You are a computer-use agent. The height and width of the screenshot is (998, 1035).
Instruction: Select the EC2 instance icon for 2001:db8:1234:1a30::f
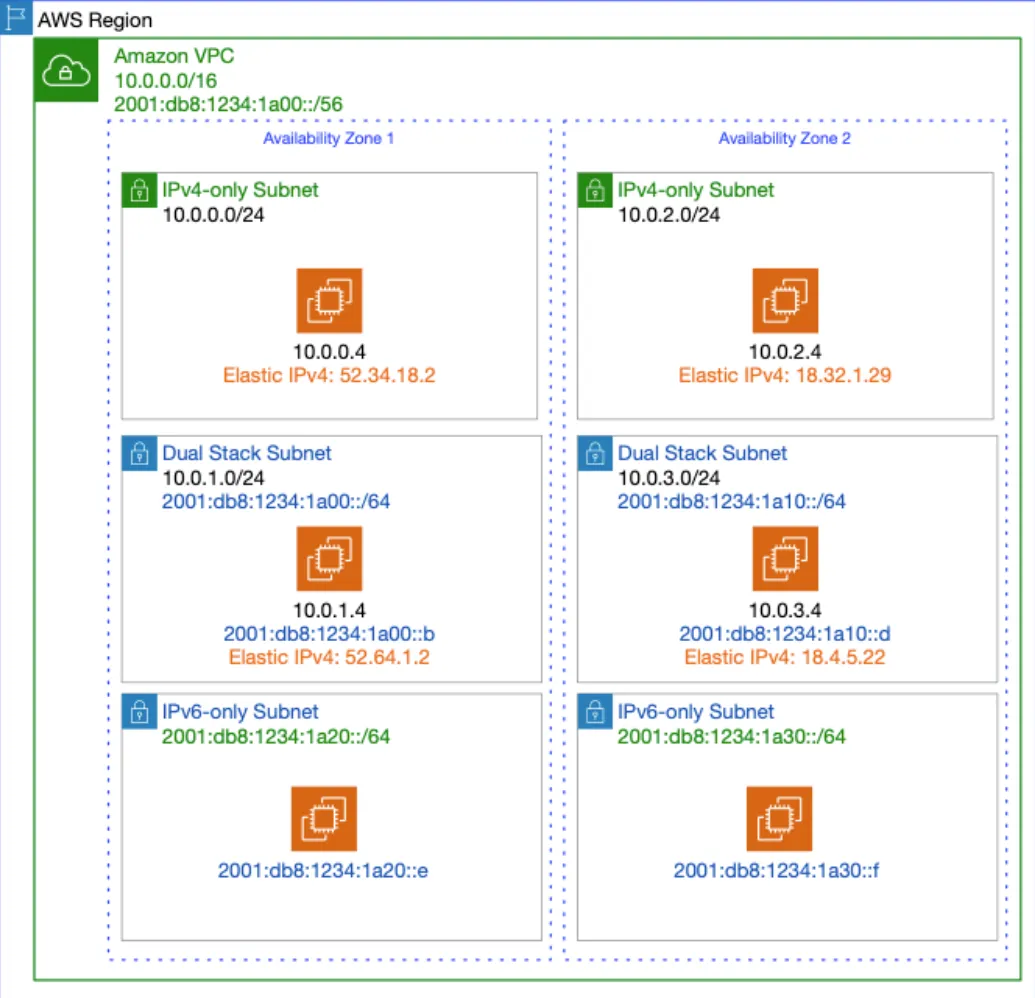point(780,818)
